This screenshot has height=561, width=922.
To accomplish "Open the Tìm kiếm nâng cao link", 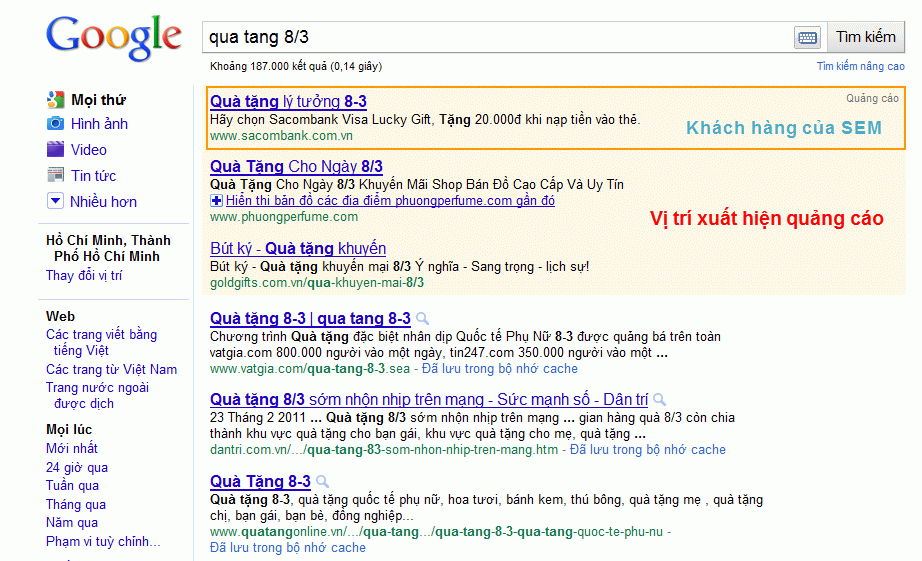I will (860, 67).
